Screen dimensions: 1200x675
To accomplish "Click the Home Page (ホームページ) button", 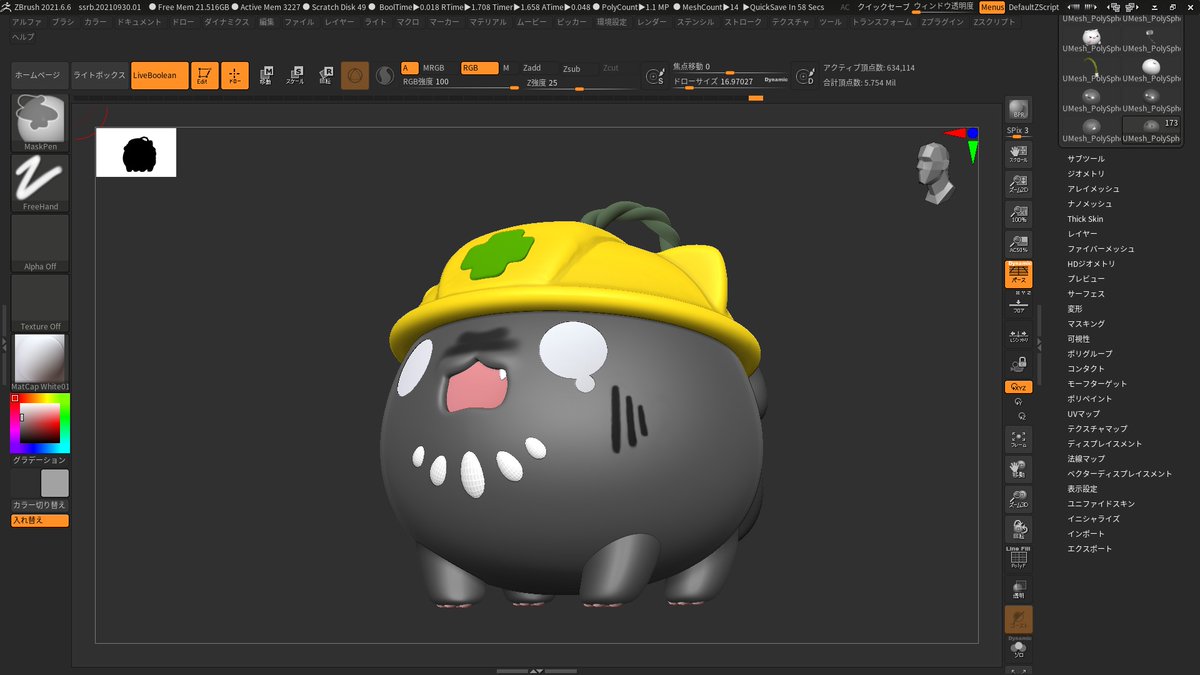I will click(x=40, y=76).
